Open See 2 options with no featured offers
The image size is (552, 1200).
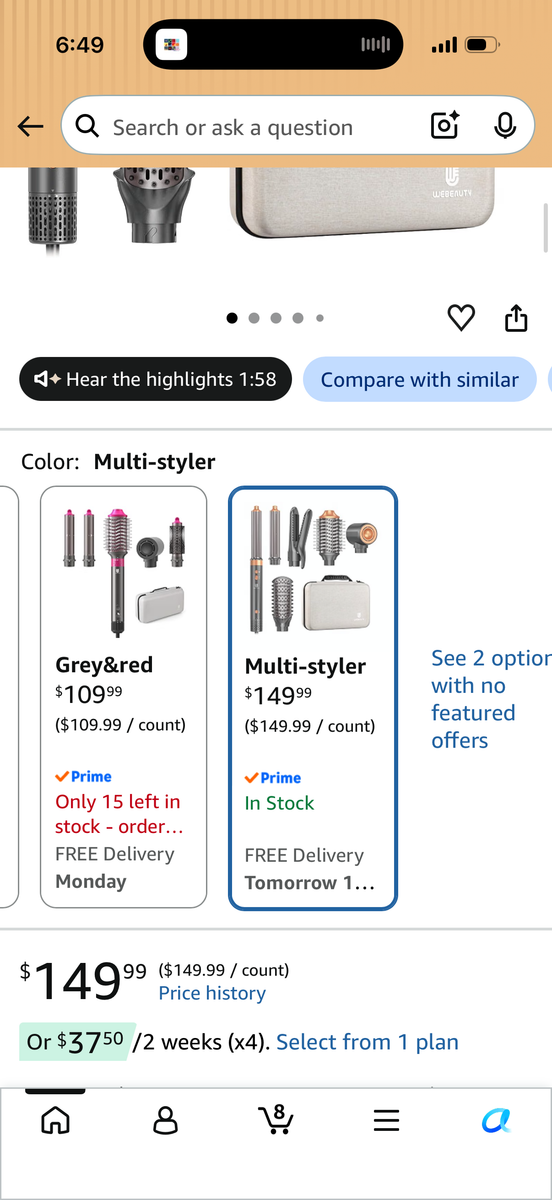point(491,699)
